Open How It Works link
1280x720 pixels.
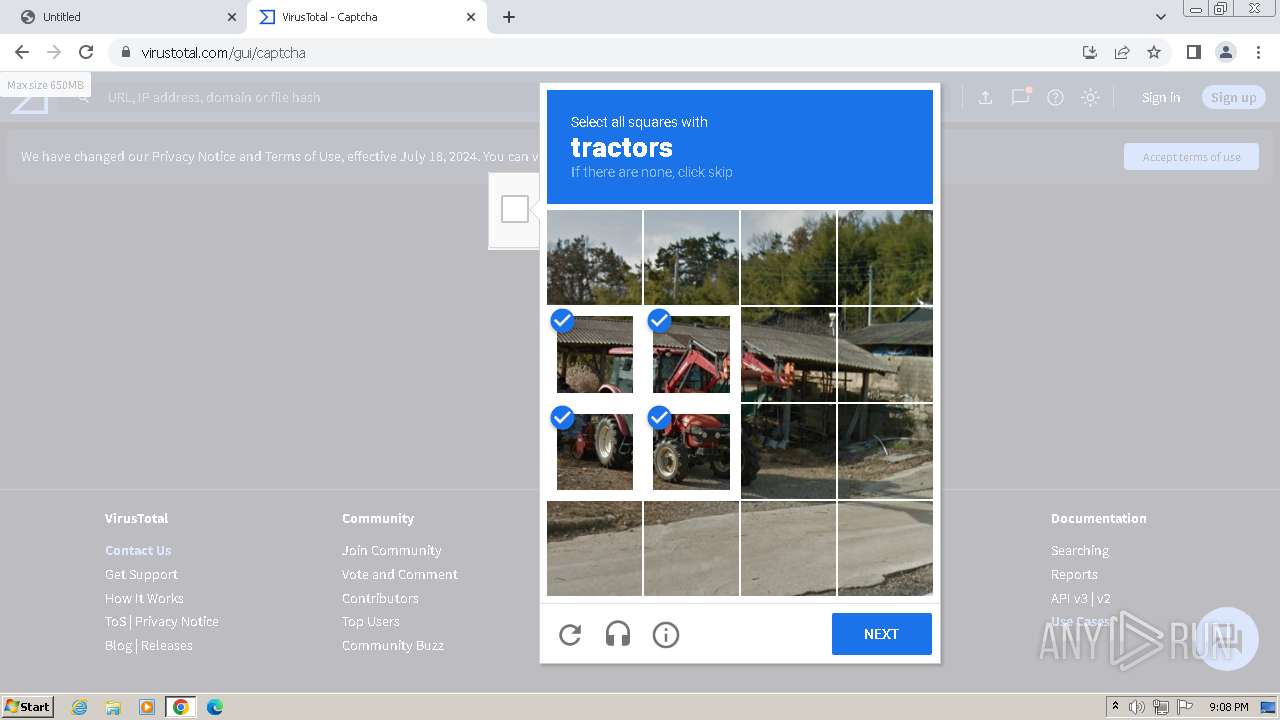click(x=144, y=598)
